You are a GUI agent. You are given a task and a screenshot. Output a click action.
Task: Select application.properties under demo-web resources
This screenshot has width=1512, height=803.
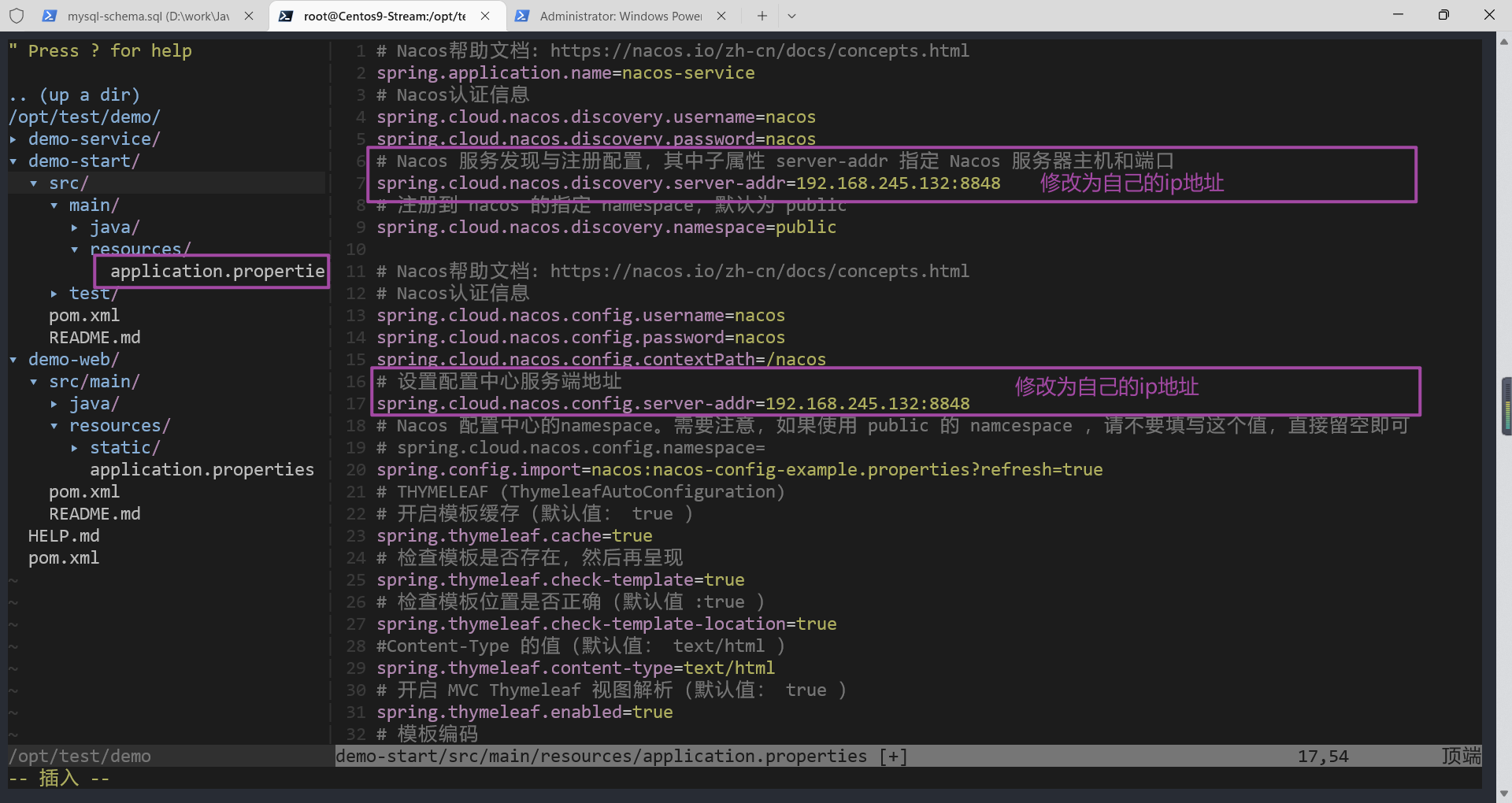[202, 470]
